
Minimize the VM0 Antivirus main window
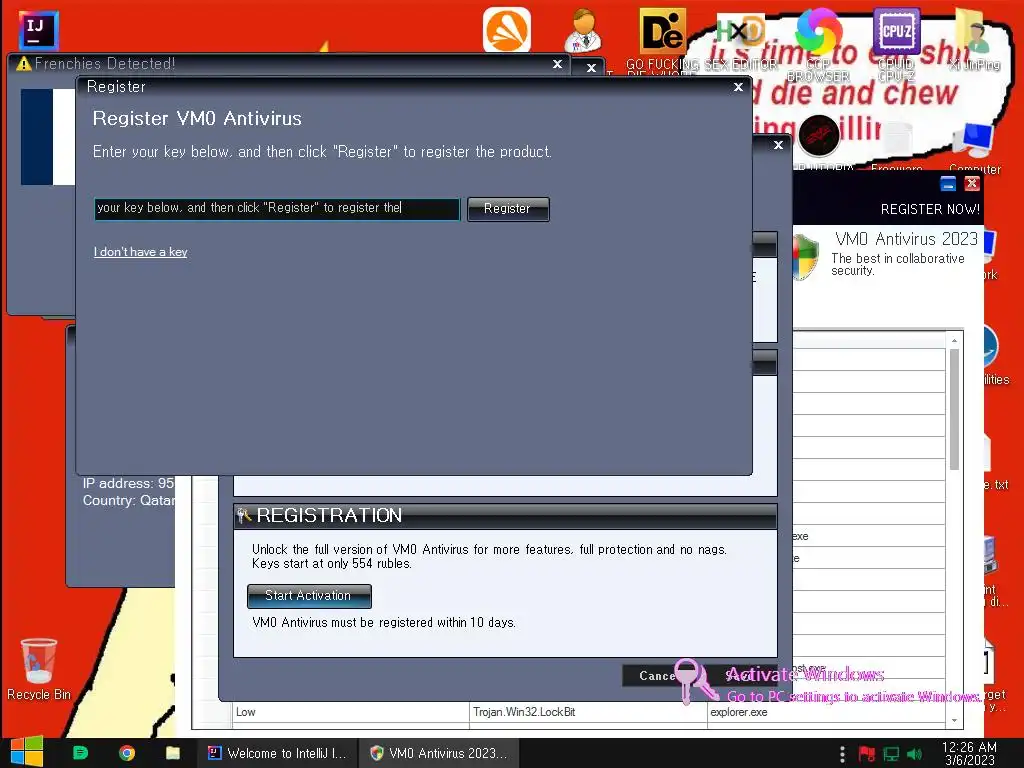pos(948,184)
